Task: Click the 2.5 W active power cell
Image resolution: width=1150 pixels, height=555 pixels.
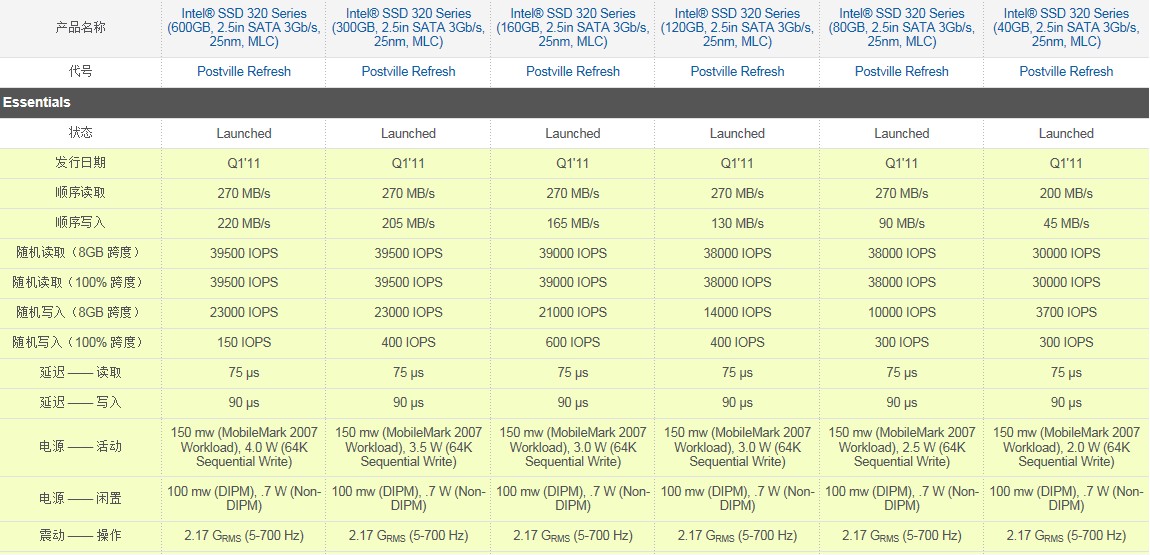Action: click(901, 447)
